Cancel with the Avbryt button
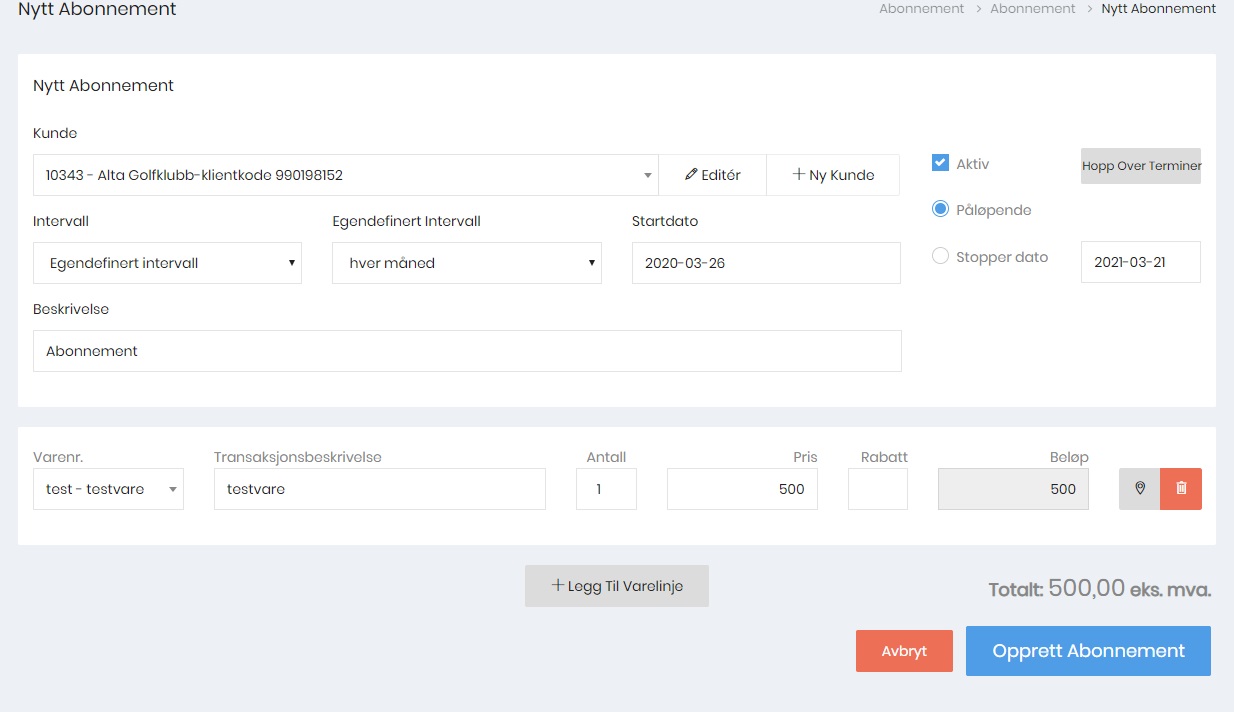The height and width of the screenshot is (712, 1234). (x=904, y=651)
